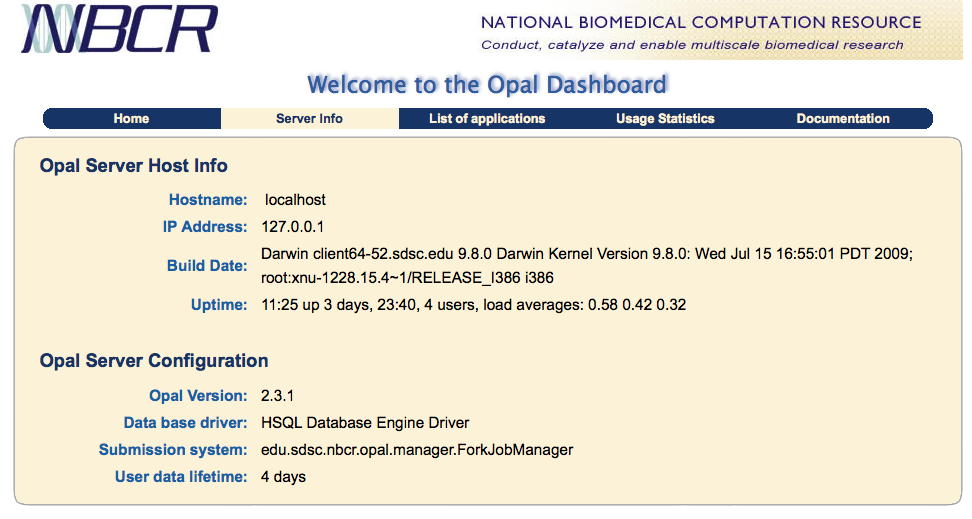The image size is (972, 519).
Task: Click the 'Uptime:' label
Action: 219,305
